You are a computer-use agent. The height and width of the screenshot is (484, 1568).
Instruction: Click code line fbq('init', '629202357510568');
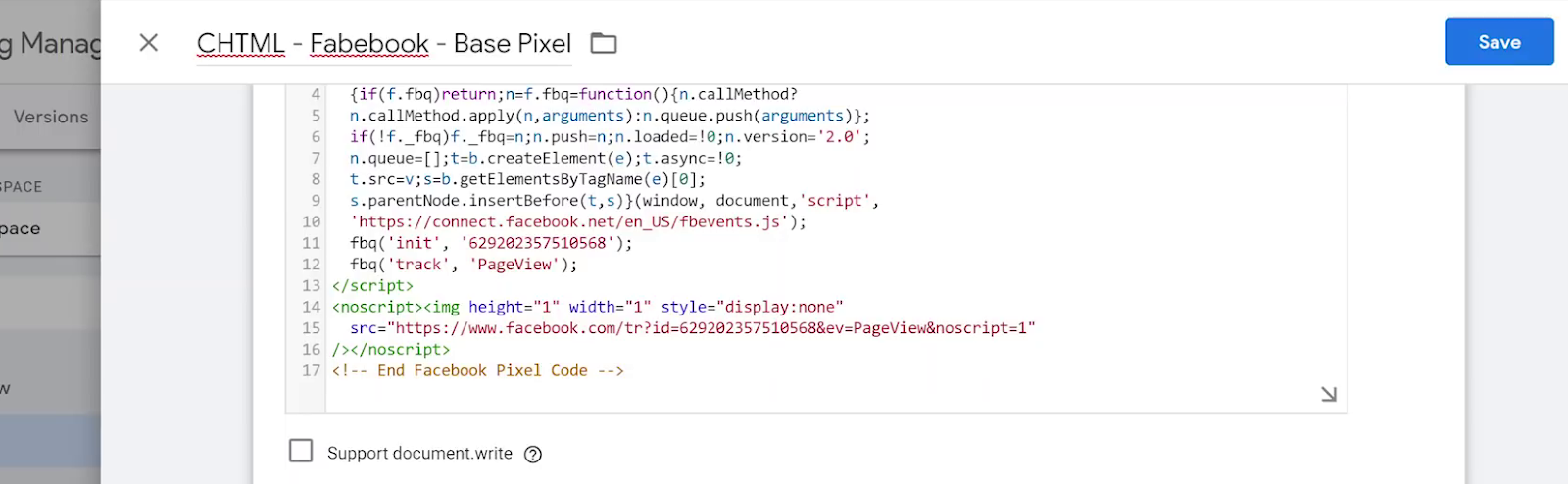pos(491,243)
